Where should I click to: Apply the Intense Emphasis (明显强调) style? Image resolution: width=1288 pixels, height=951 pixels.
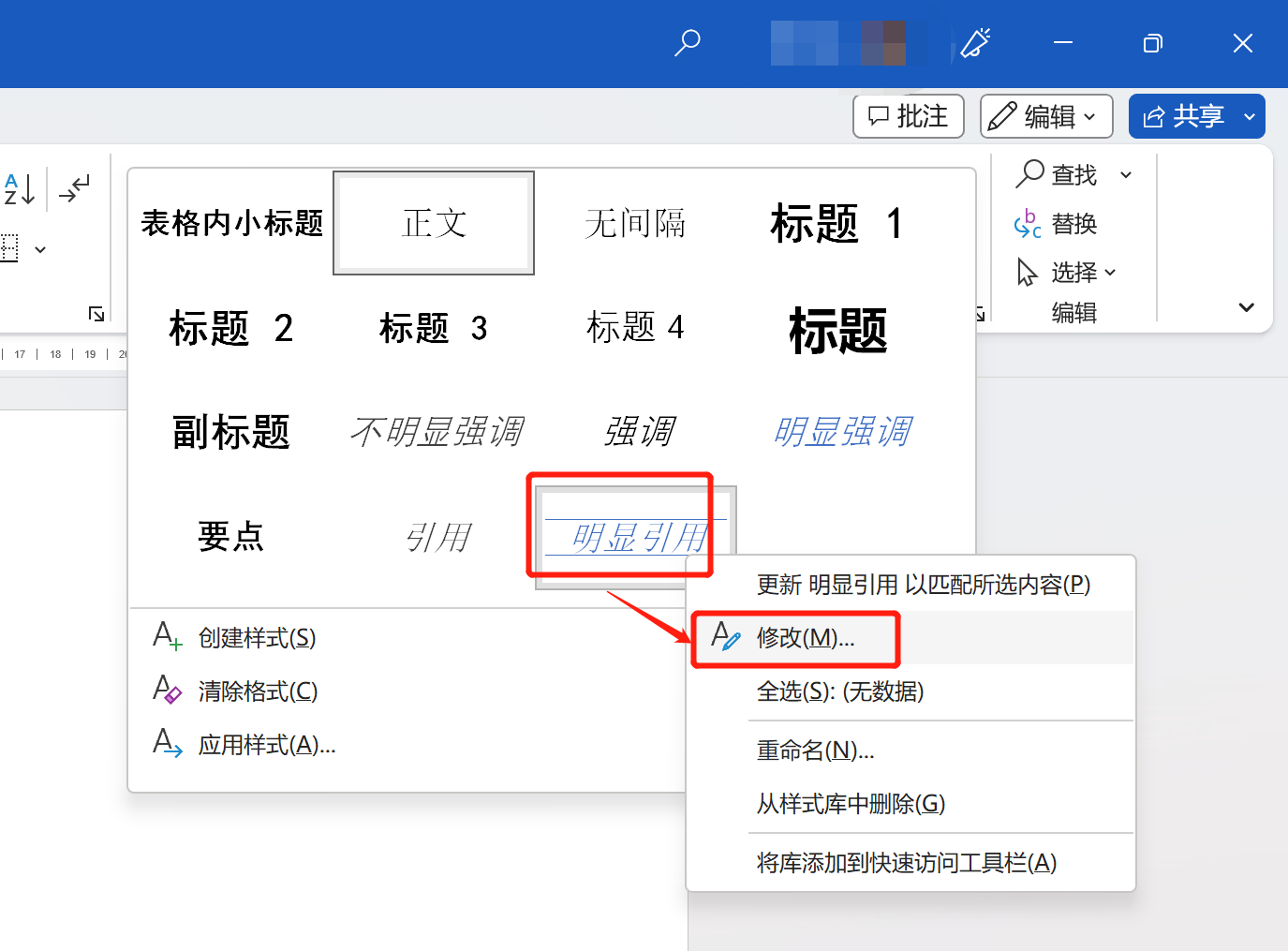tap(842, 432)
